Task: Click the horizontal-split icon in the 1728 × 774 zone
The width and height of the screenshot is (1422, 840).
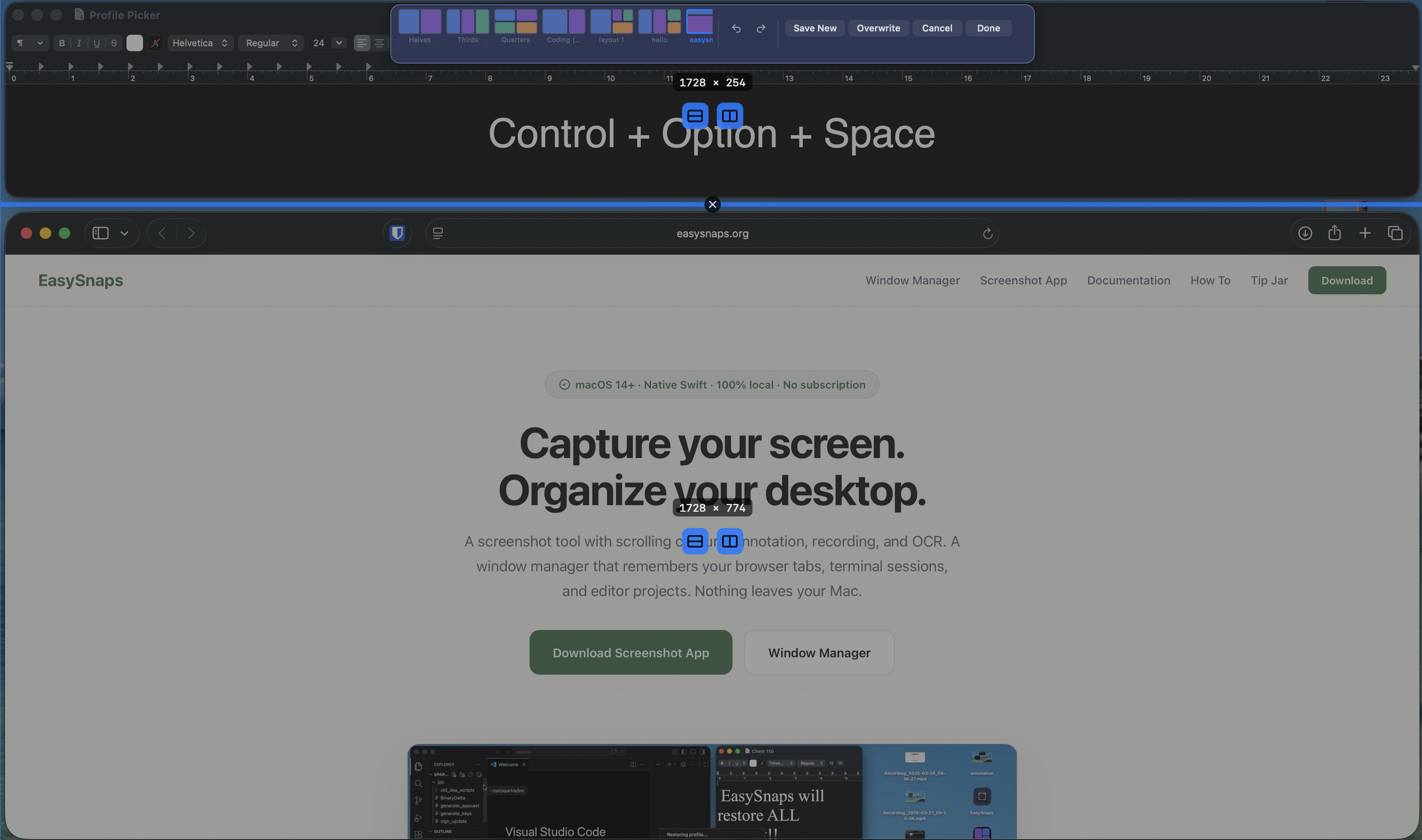Action: point(695,541)
